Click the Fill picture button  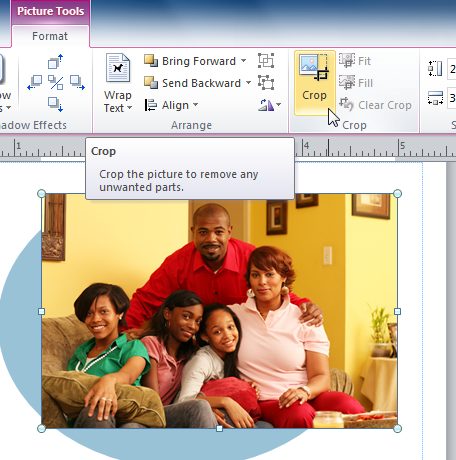coord(356,83)
